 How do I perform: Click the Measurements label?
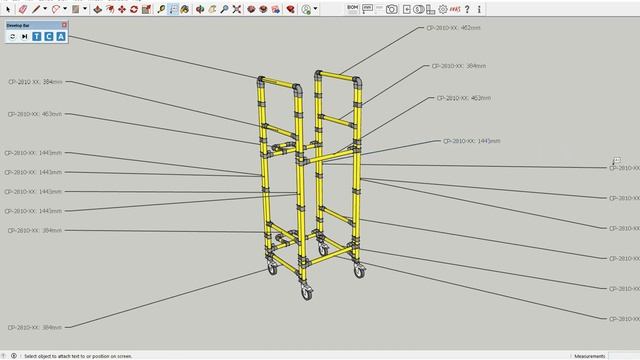pos(589,356)
